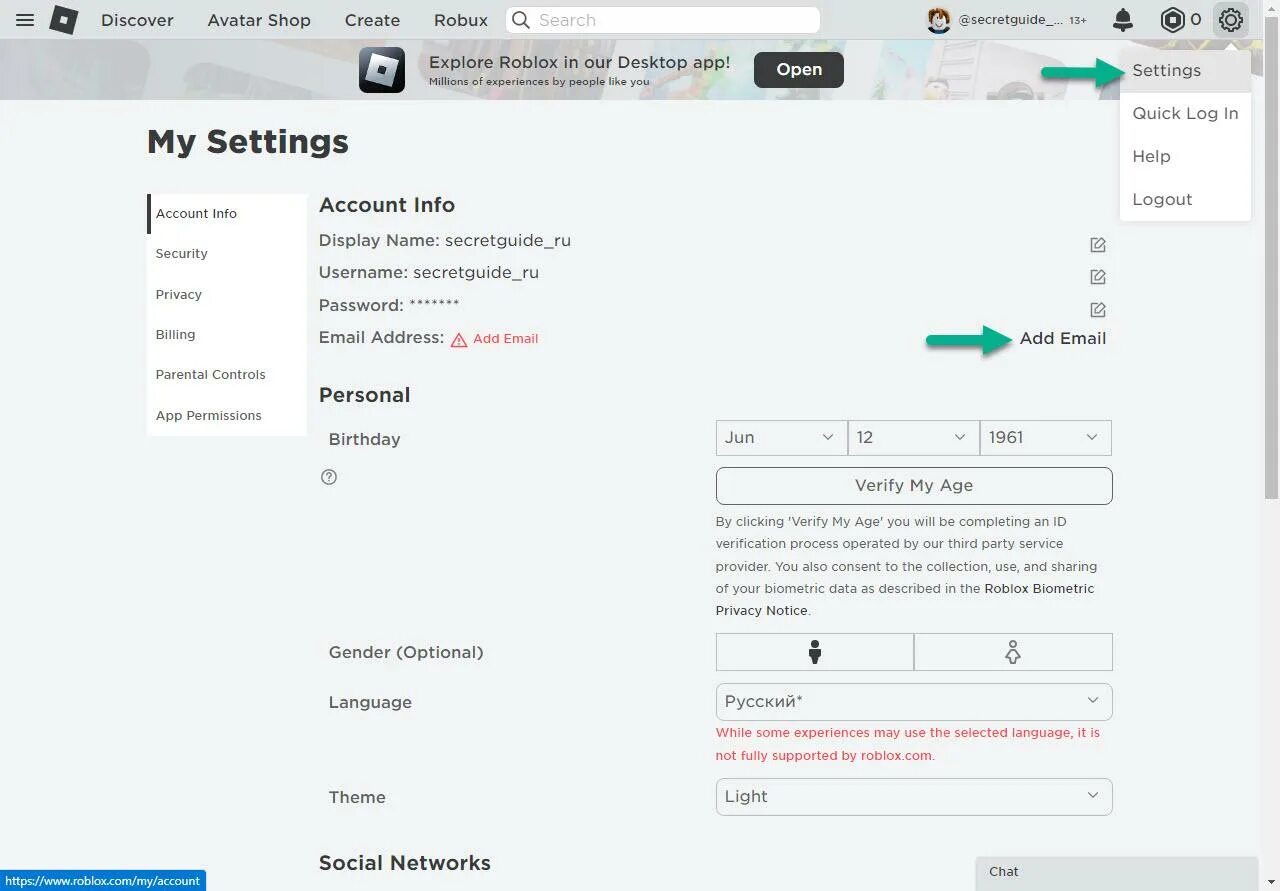The height and width of the screenshot is (891, 1280).
Task: Switch to the App Permissions tab
Action: (x=227, y=416)
